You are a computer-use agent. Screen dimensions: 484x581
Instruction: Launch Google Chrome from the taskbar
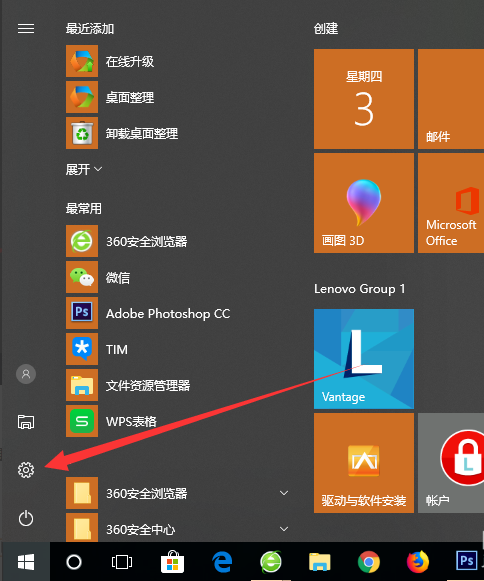[369, 562]
